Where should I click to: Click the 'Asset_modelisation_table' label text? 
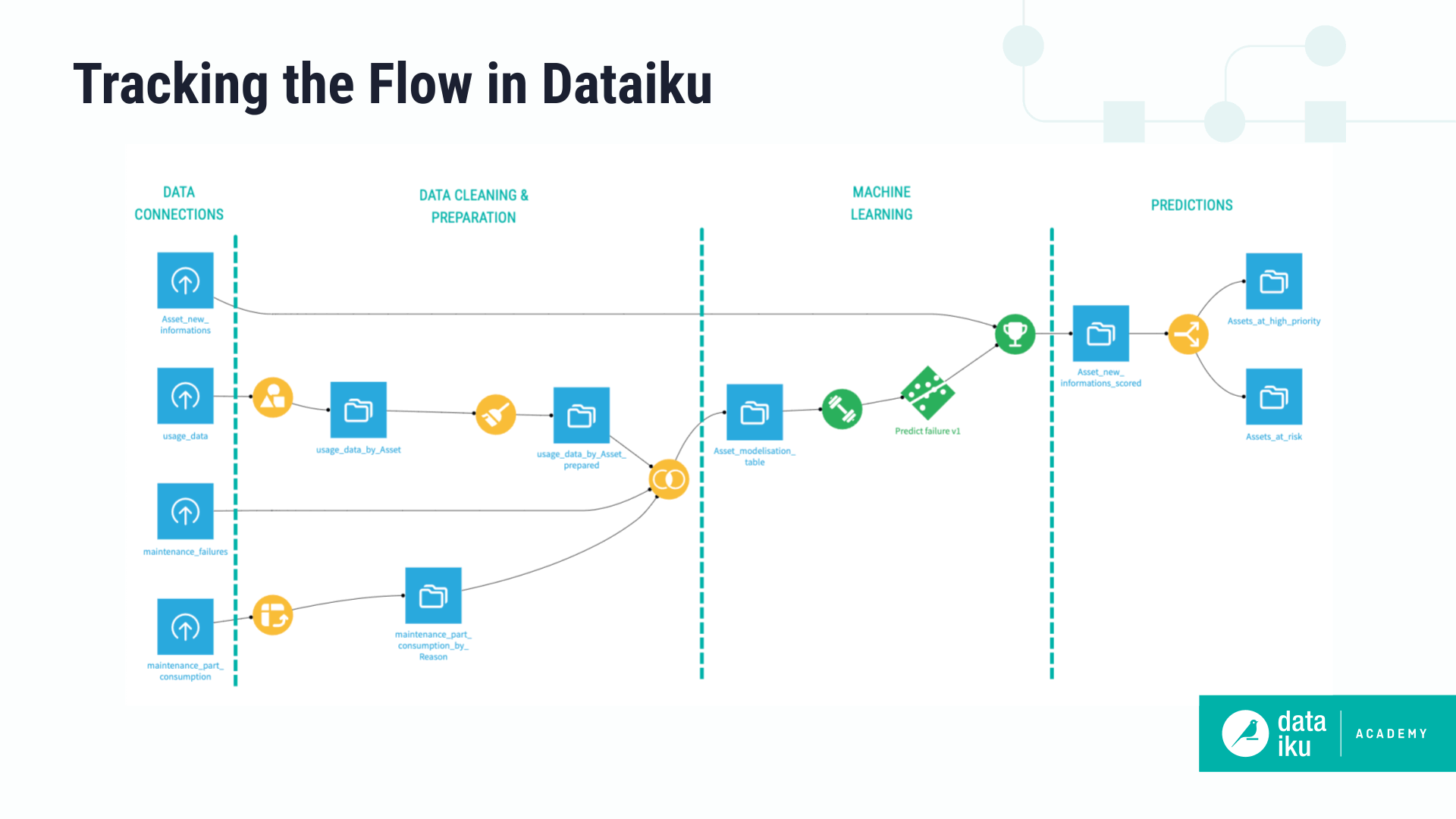click(755, 457)
